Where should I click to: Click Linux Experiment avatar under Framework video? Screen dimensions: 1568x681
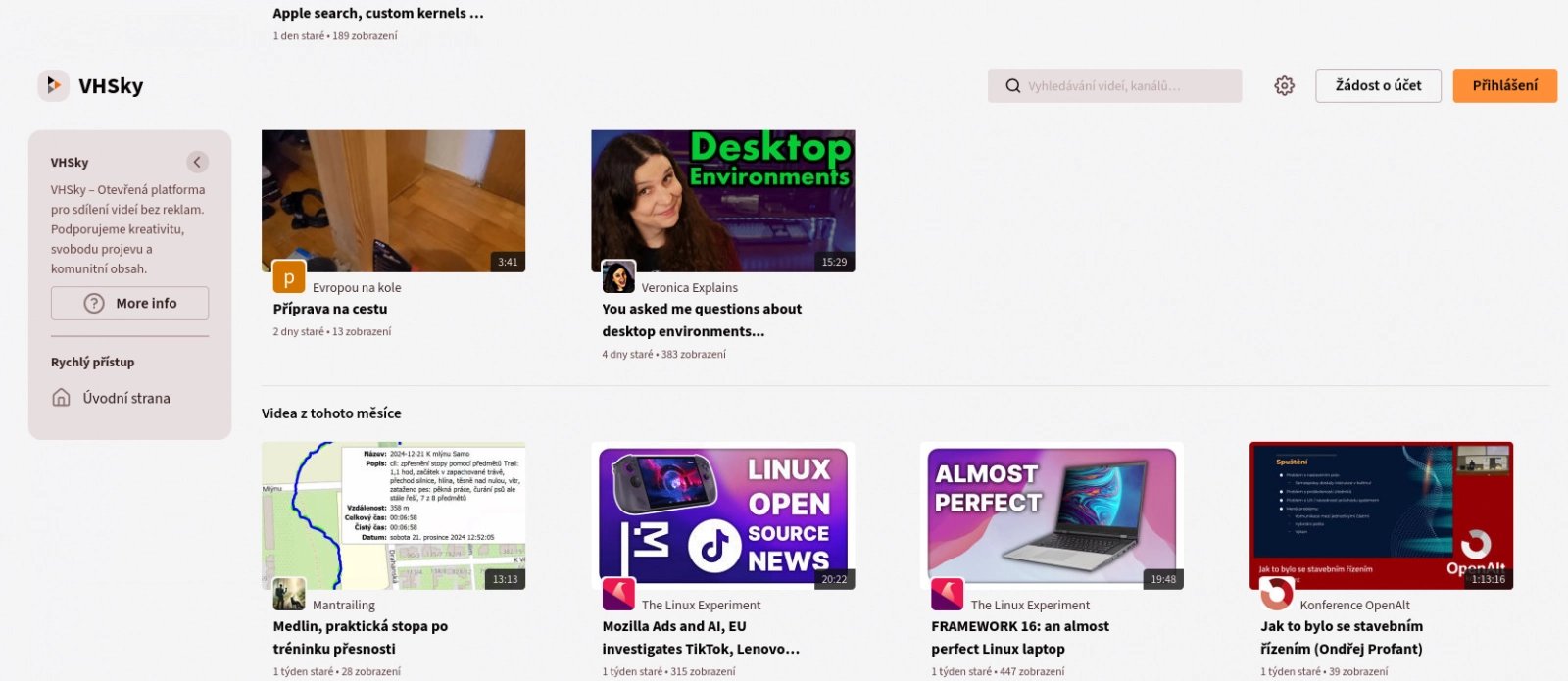point(948,595)
